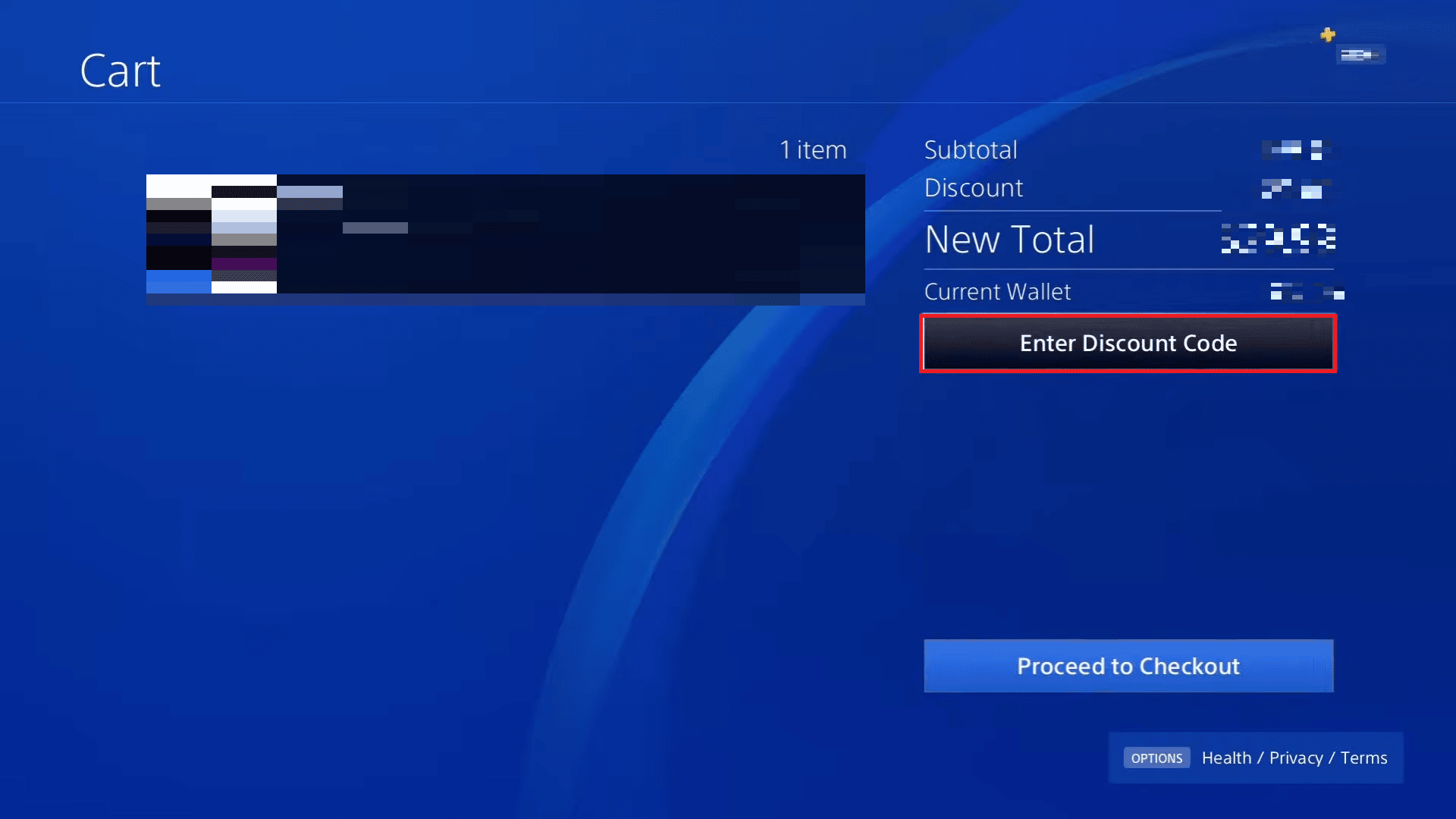1456x819 pixels.
Task: Click the account profile icon
Action: (1360, 54)
